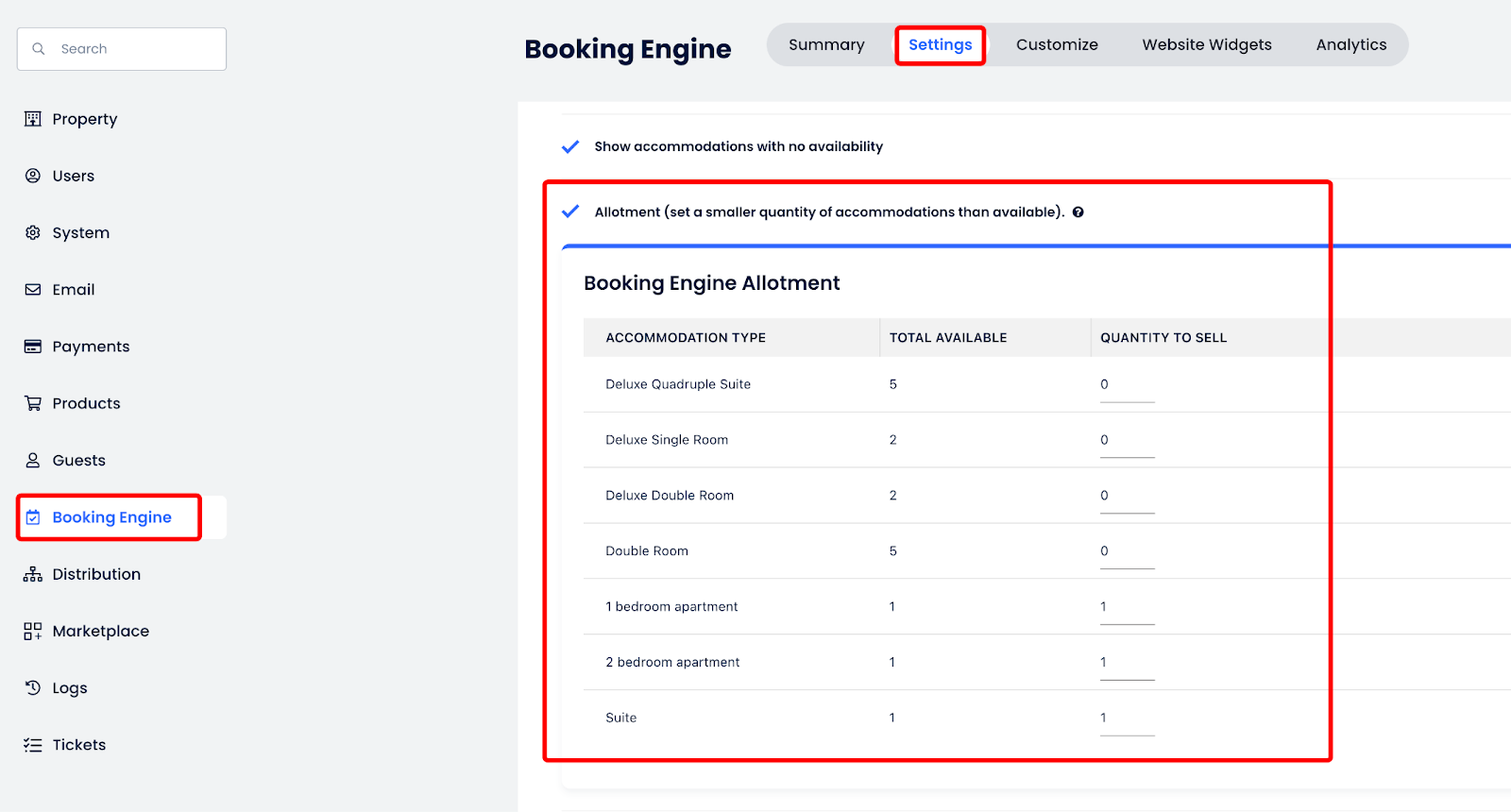Click the Users profile icon

pos(33,176)
